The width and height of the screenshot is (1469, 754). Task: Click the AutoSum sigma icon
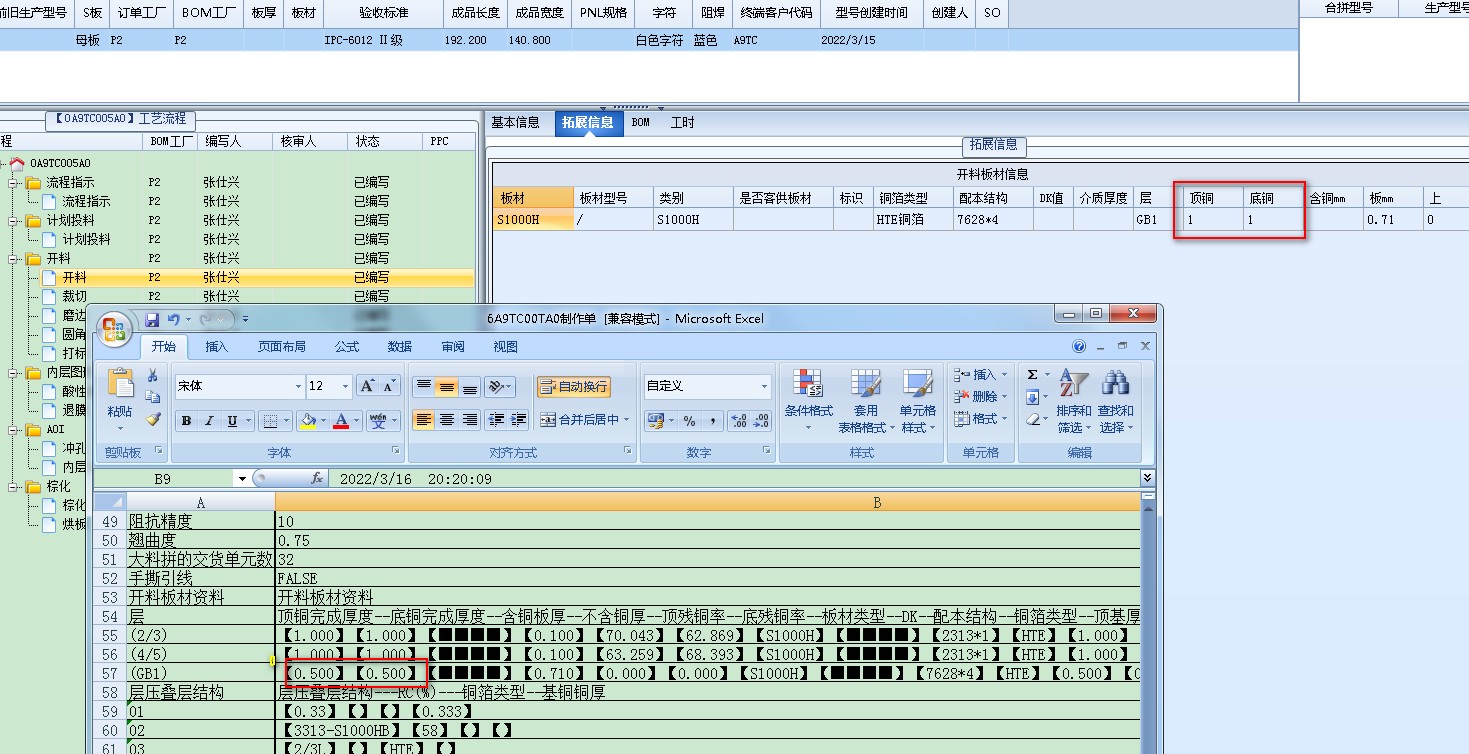click(x=1033, y=375)
